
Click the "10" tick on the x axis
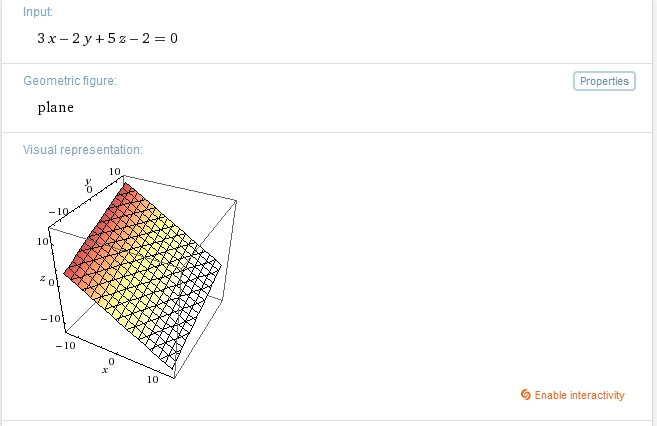tap(152, 380)
